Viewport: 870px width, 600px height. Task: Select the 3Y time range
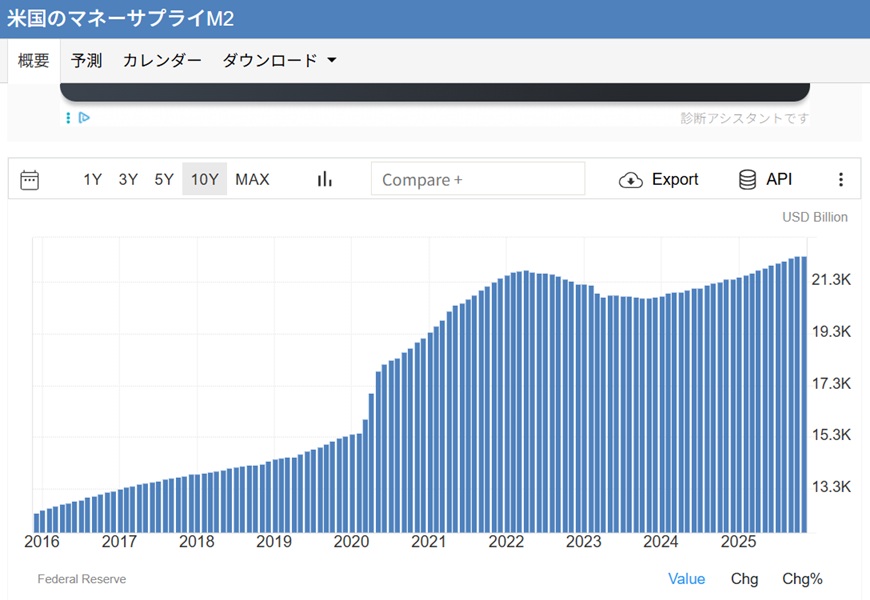coord(128,180)
